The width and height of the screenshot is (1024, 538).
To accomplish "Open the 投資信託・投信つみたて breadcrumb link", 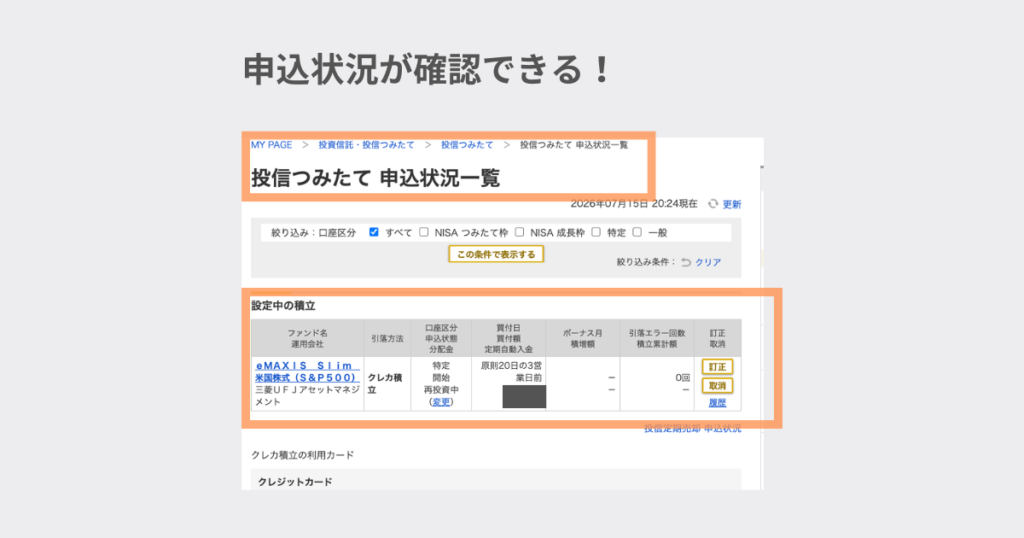I will [366, 145].
